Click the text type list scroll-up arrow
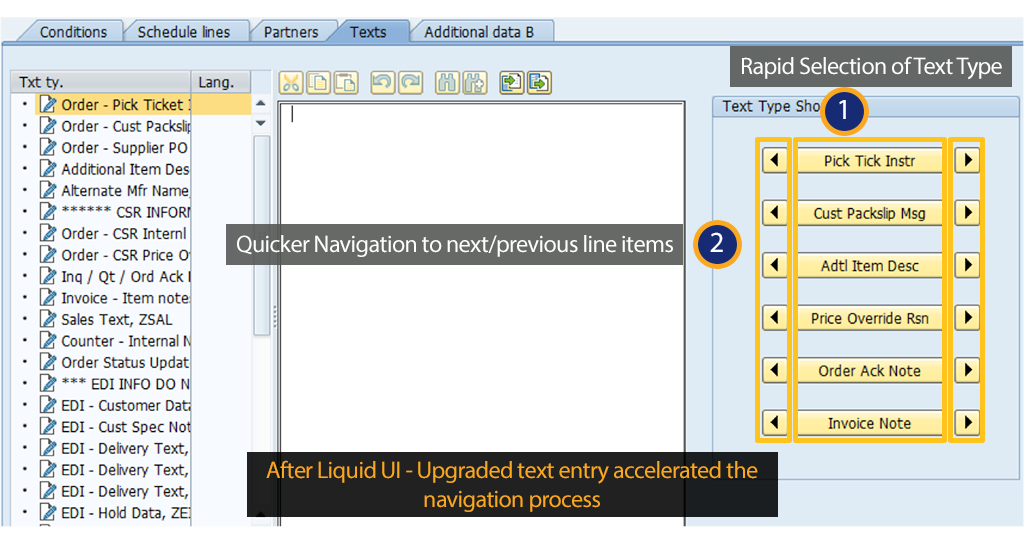The width and height of the screenshot is (1024, 534). click(x=261, y=104)
